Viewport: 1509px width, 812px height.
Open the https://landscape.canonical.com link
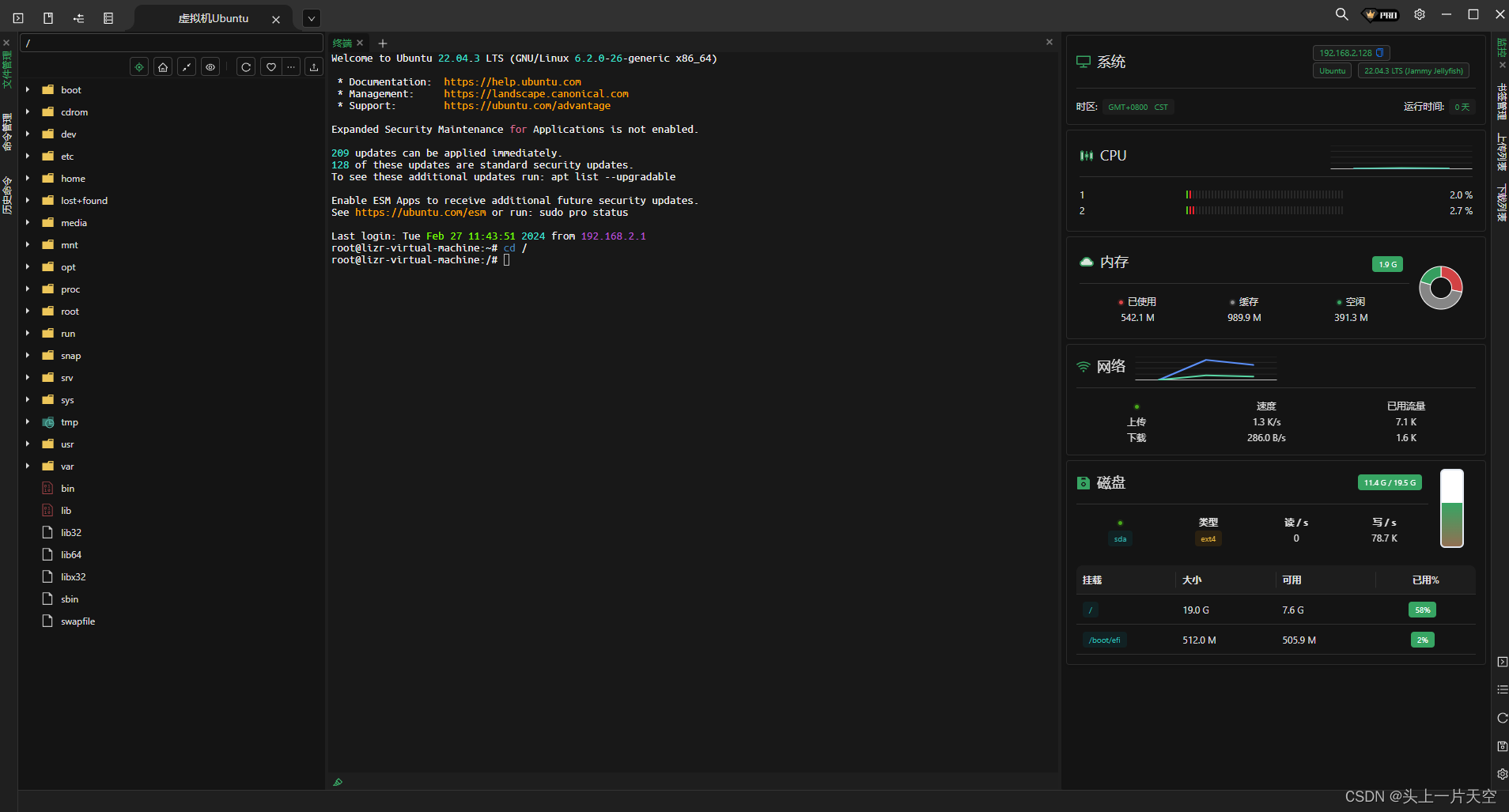pos(536,94)
